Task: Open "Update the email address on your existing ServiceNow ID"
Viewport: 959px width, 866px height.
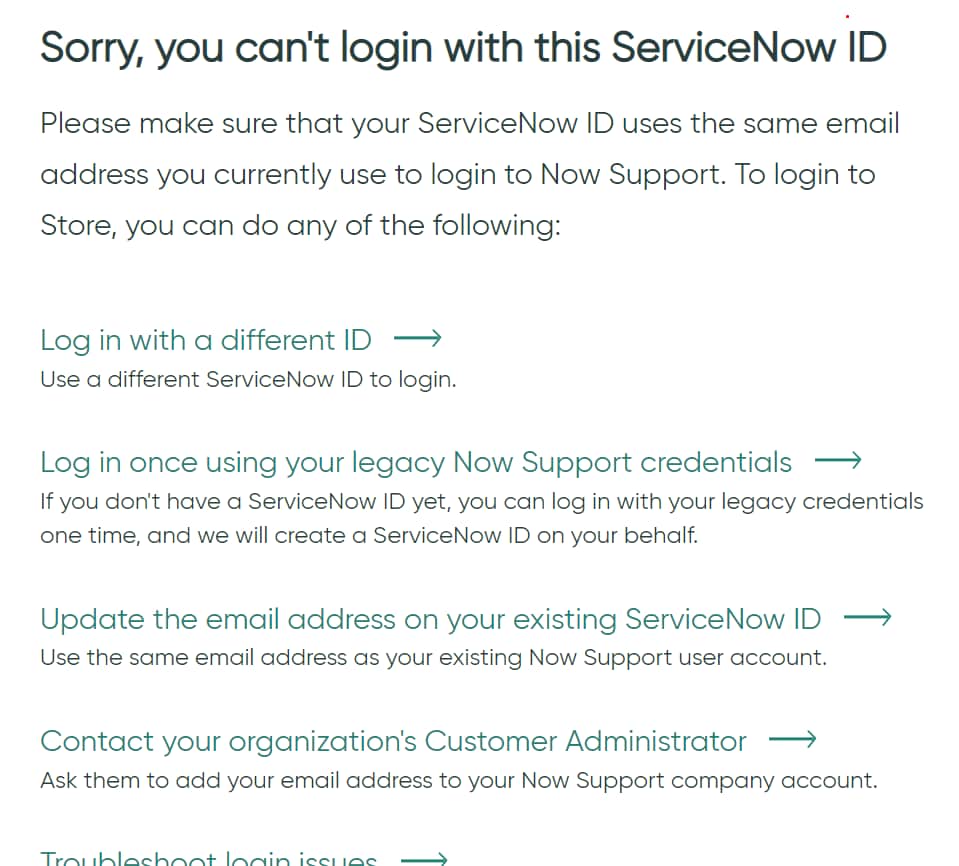Action: [429, 619]
